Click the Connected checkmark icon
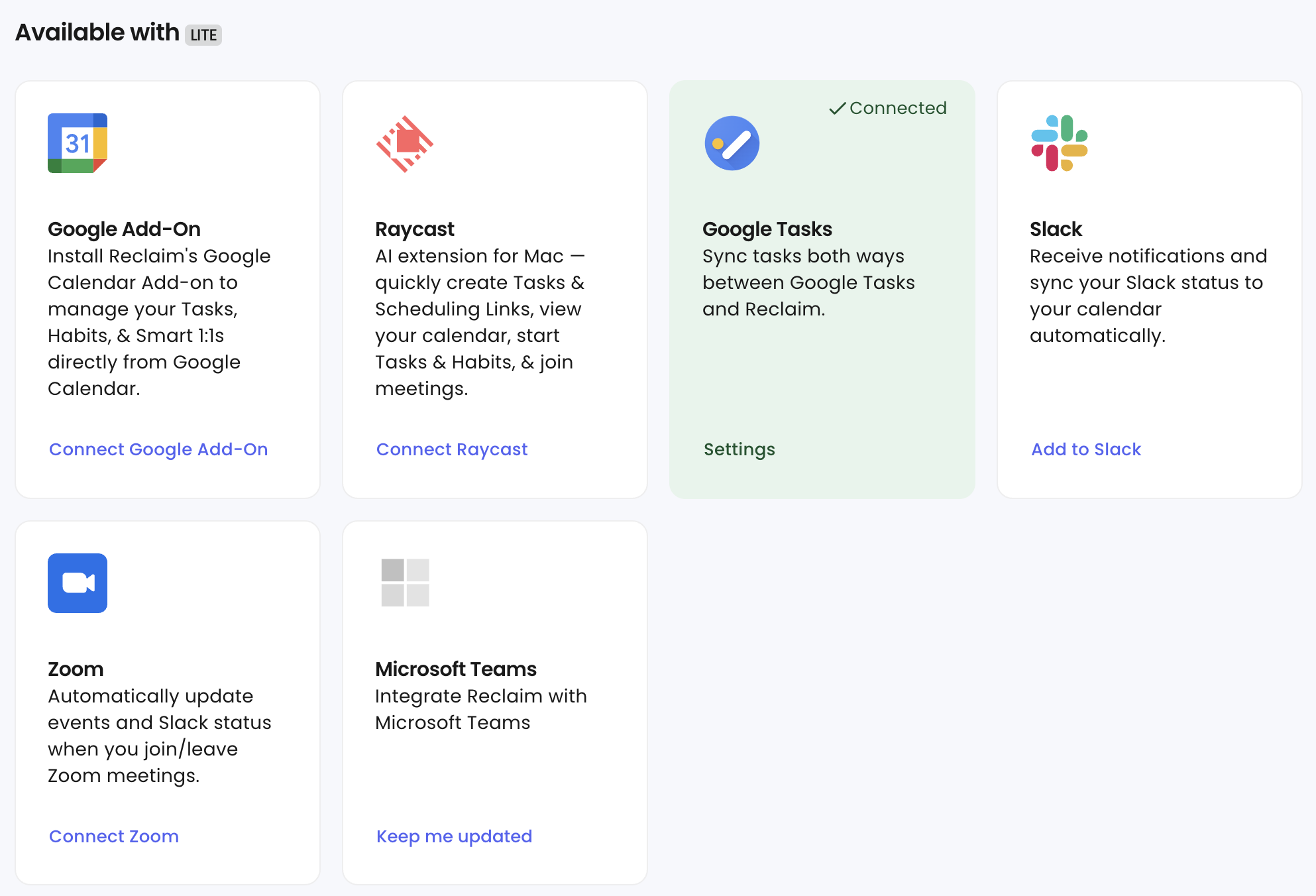Image resolution: width=1316 pixels, height=896 pixels. tap(838, 108)
